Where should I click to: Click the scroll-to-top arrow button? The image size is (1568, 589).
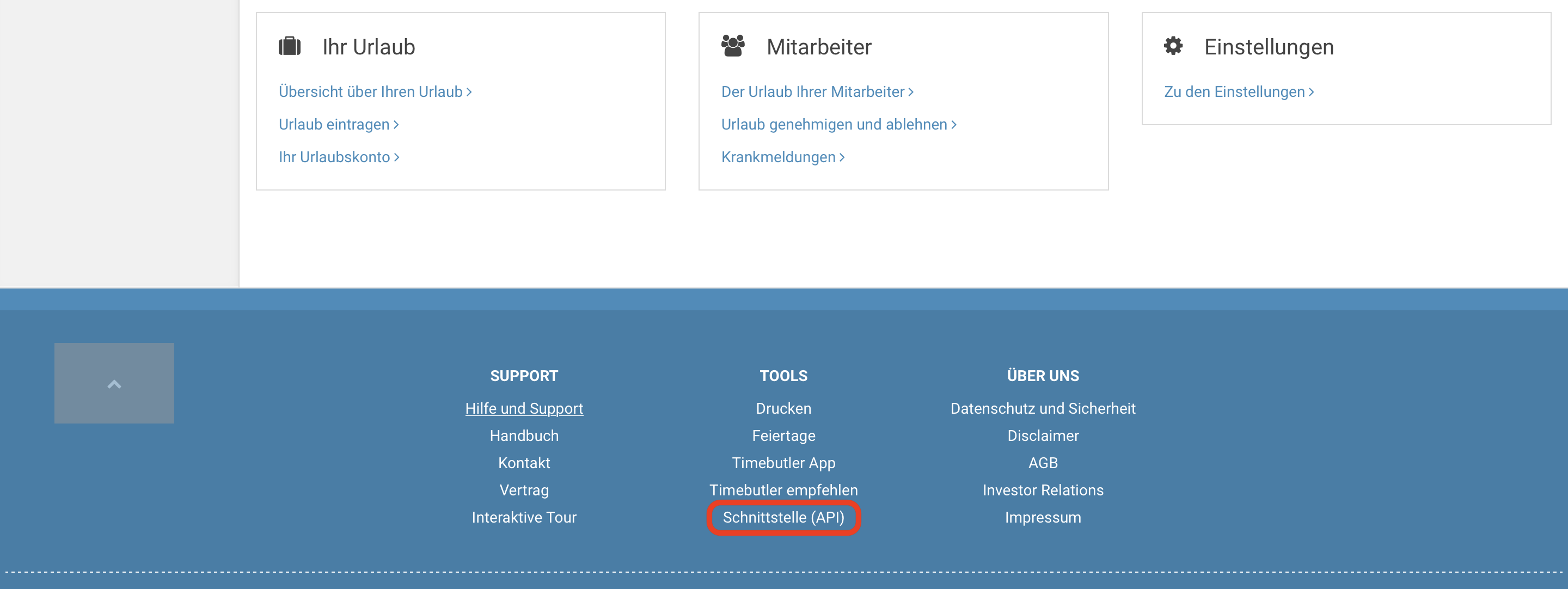tap(114, 383)
